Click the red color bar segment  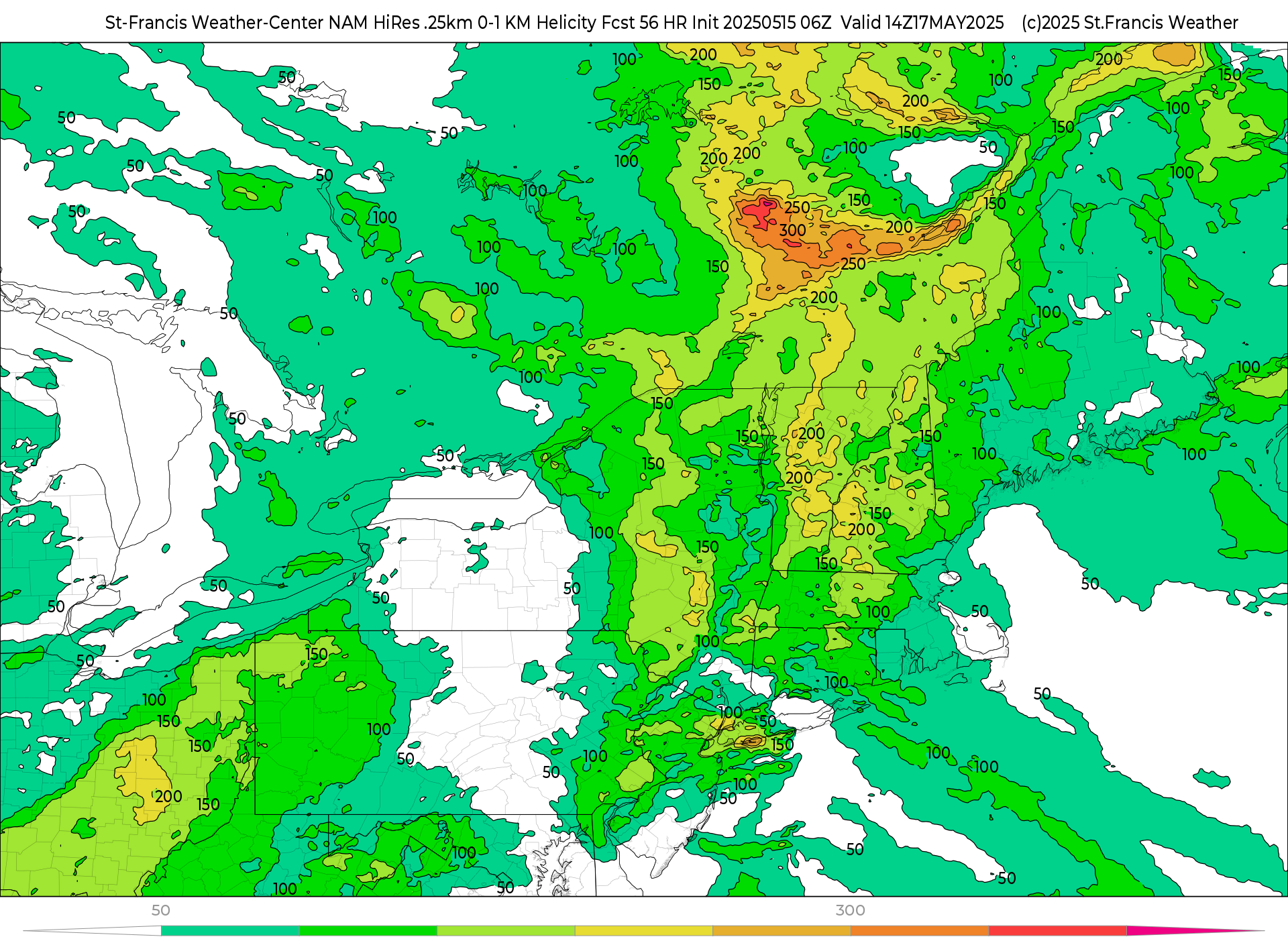(1058, 930)
